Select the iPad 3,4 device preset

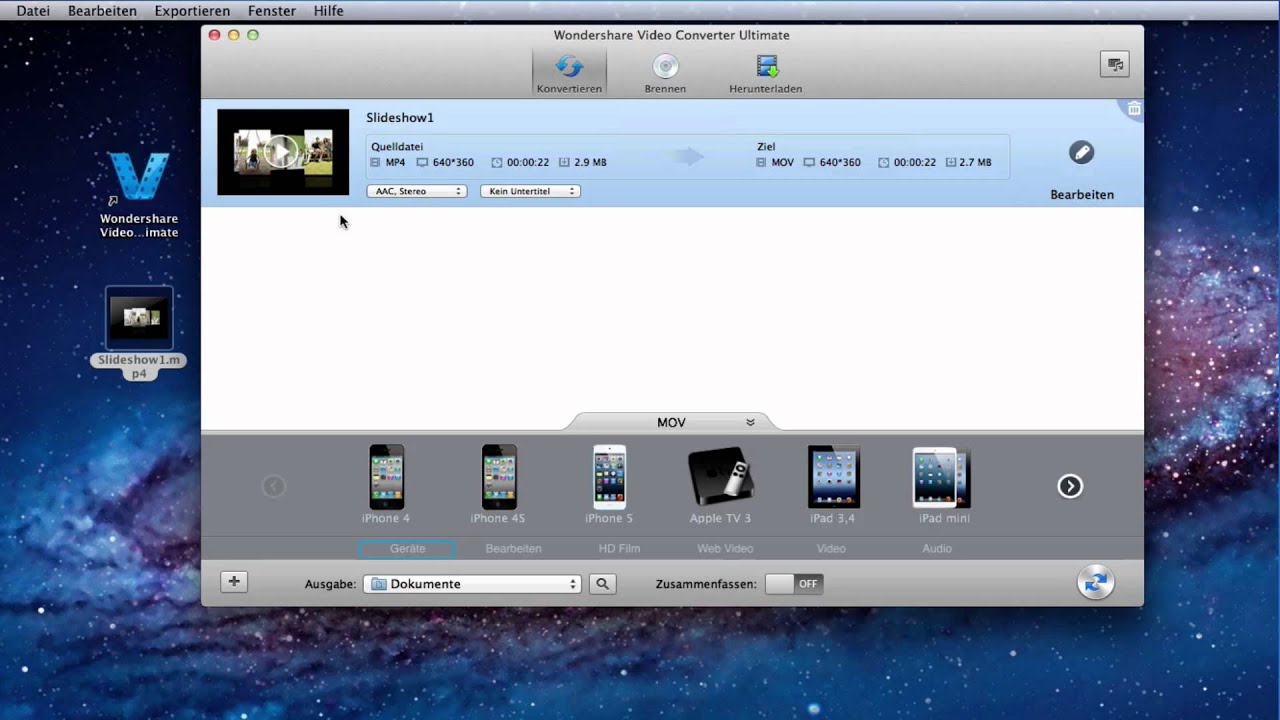tap(833, 485)
